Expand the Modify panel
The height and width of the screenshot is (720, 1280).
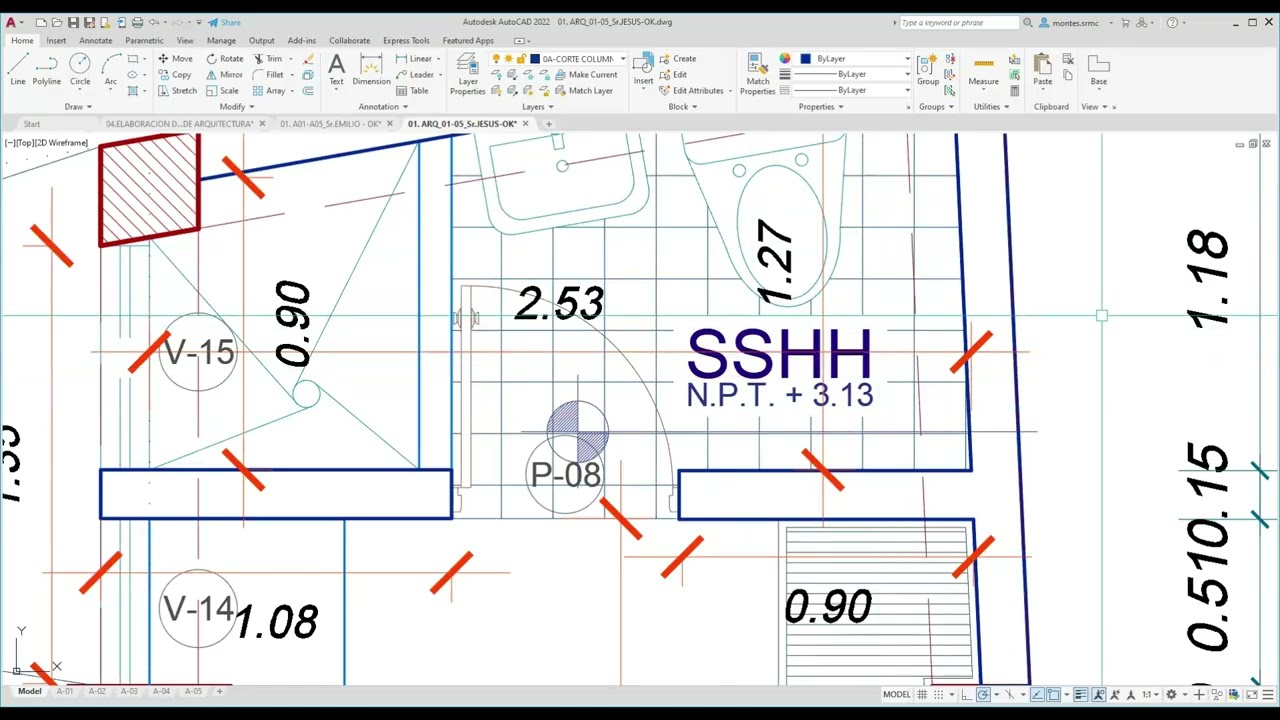(x=237, y=107)
